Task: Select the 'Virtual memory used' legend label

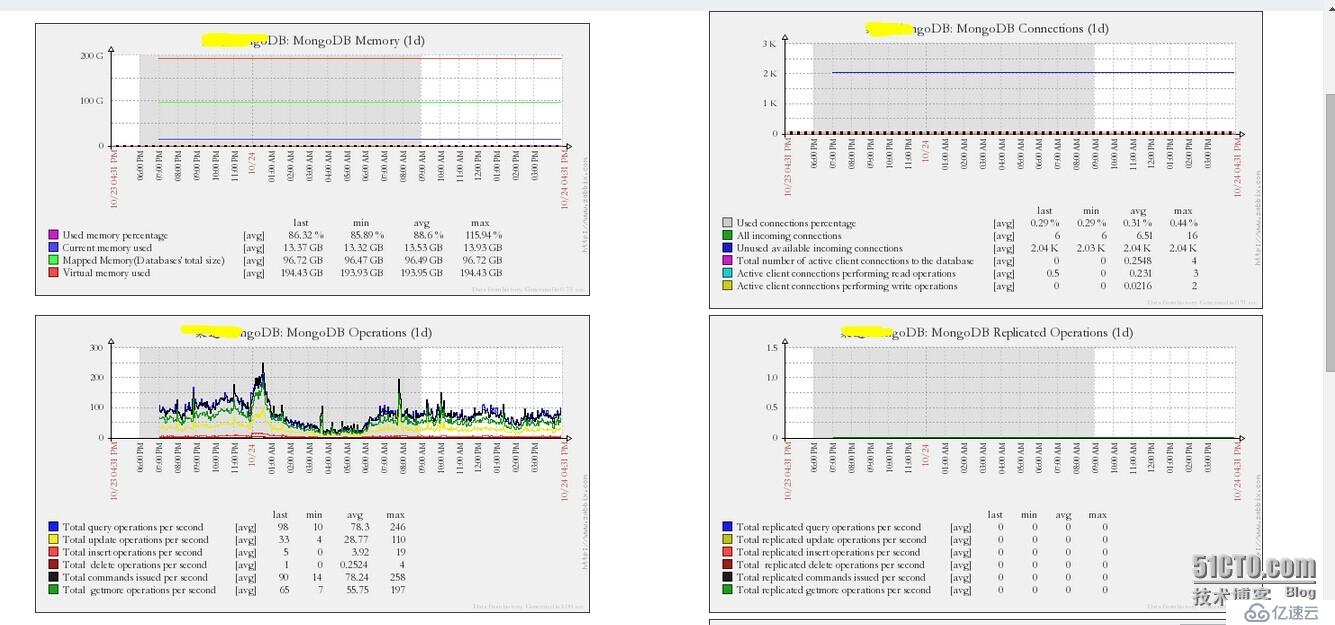Action: coord(106,273)
